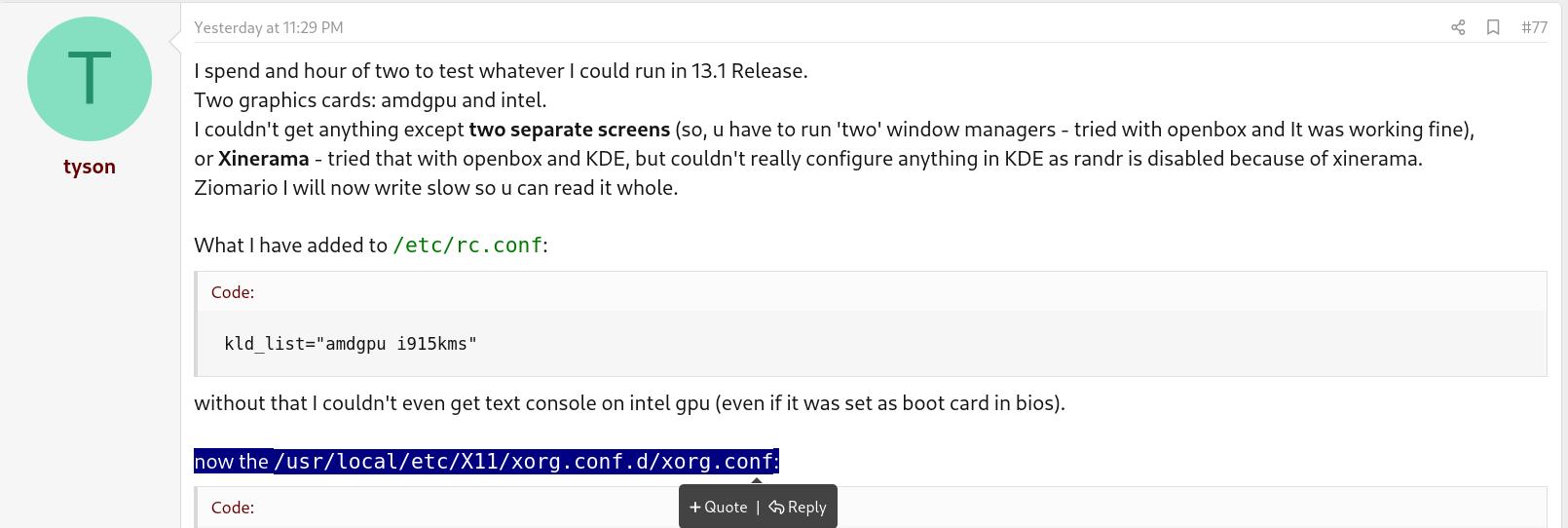
Task: Click the share icon for post #77
Action: click(1458, 27)
